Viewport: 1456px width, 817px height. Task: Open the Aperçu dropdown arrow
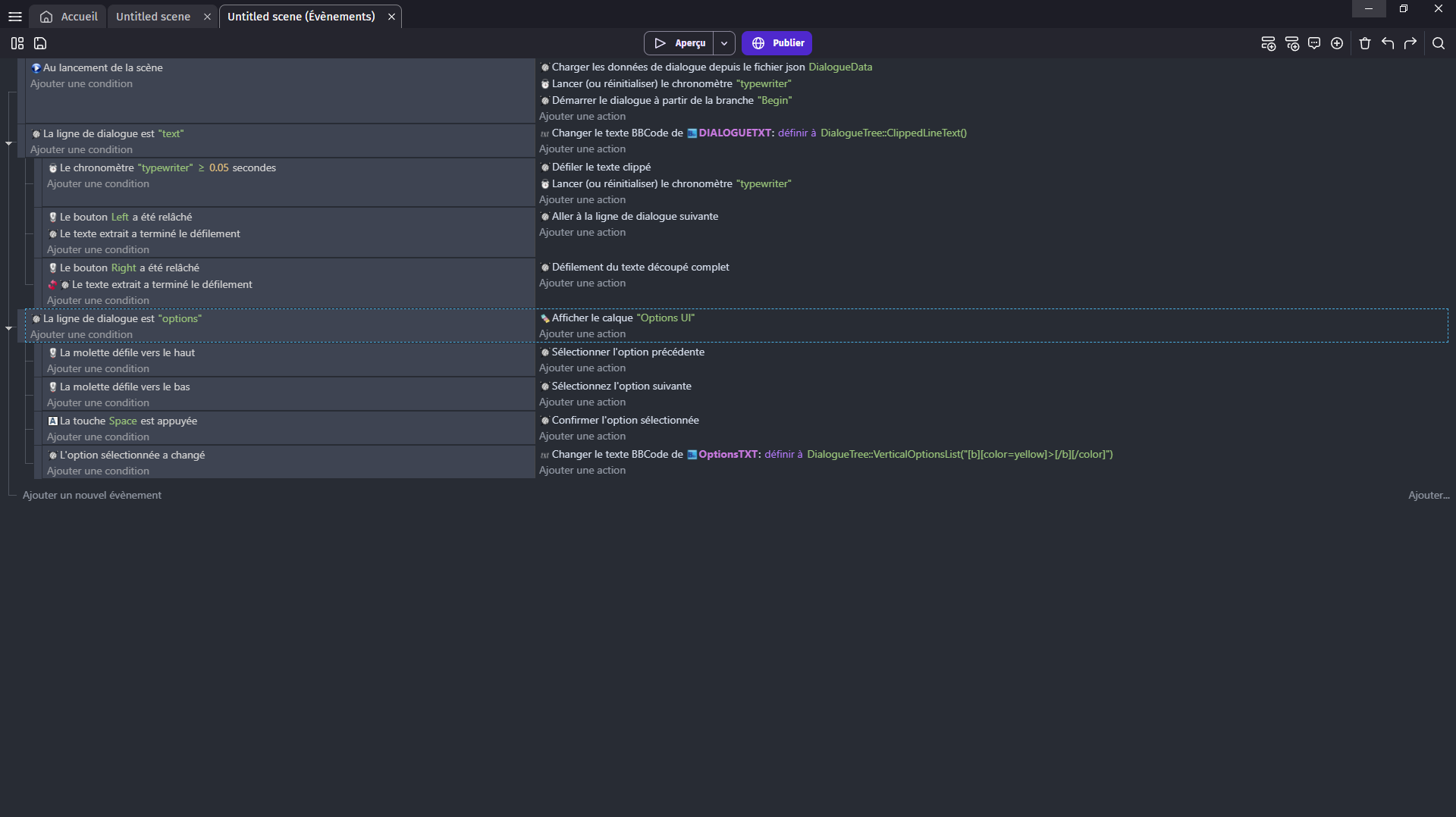pos(724,42)
